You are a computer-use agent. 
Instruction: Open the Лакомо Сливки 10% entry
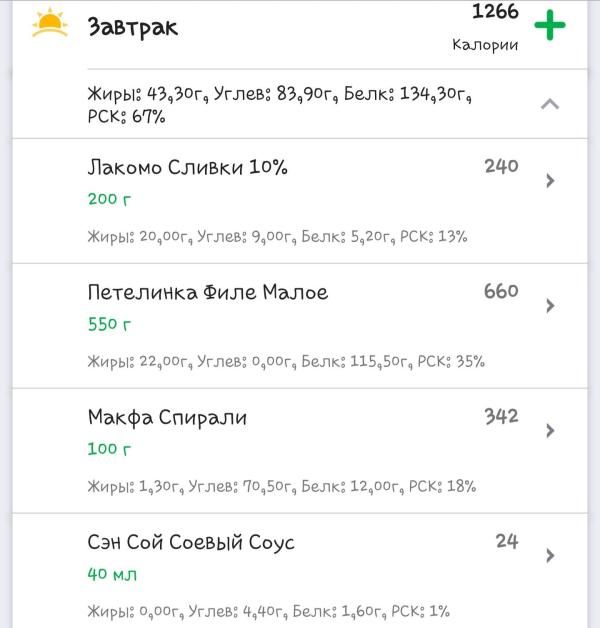tap(187, 168)
